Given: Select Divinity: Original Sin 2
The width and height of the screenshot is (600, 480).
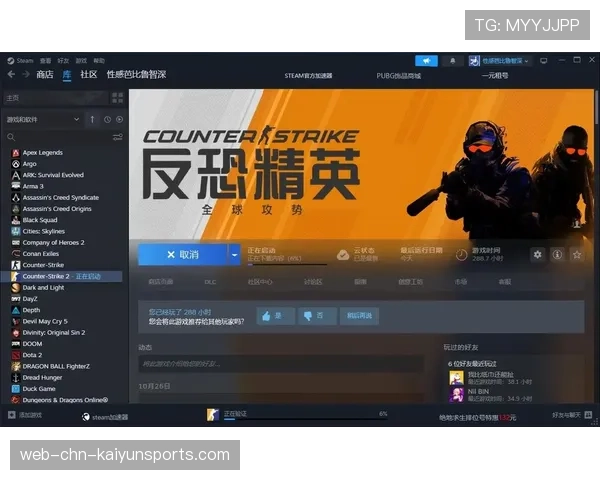Looking at the screenshot, I should click(54, 333).
